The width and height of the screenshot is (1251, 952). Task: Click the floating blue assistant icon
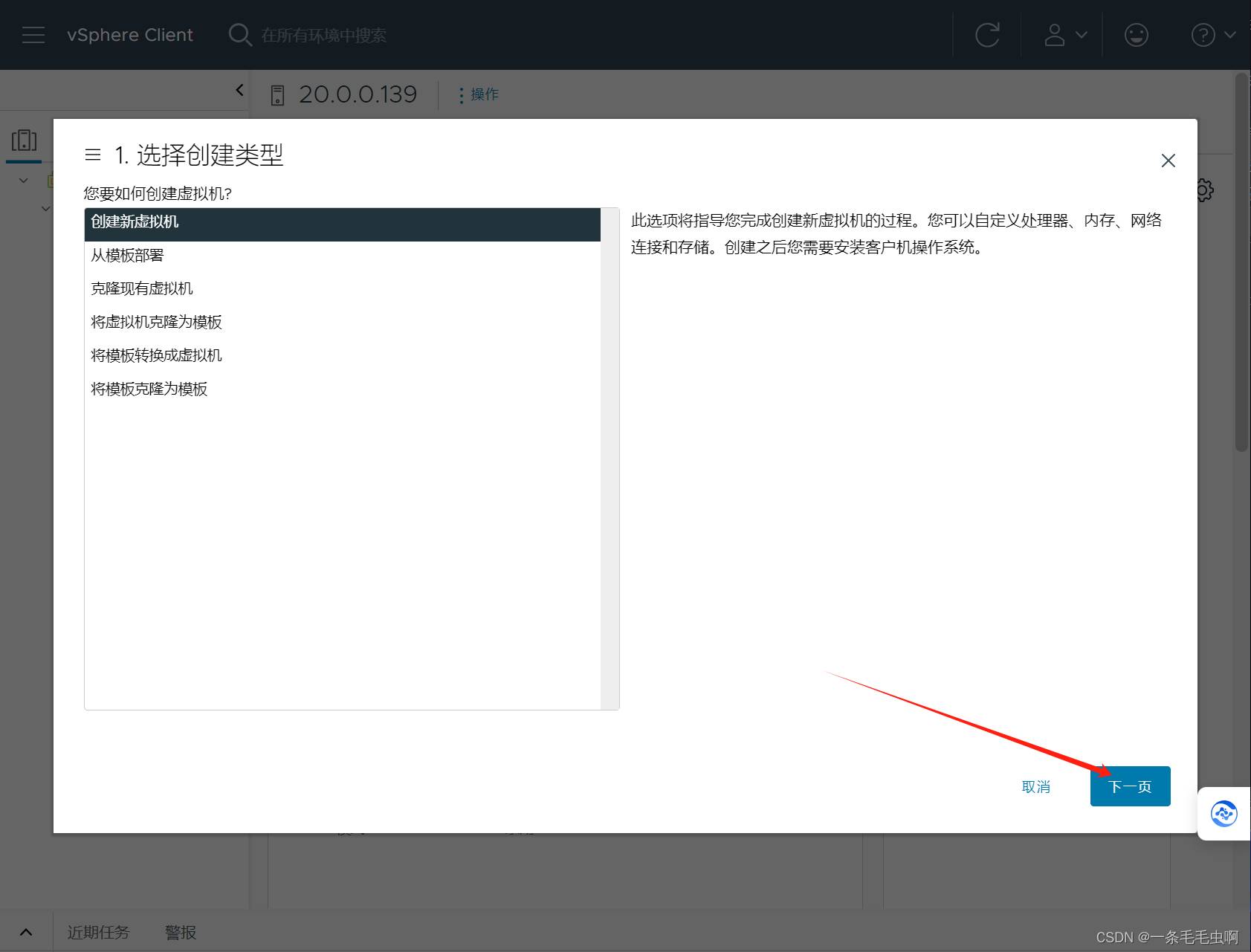tap(1223, 814)
